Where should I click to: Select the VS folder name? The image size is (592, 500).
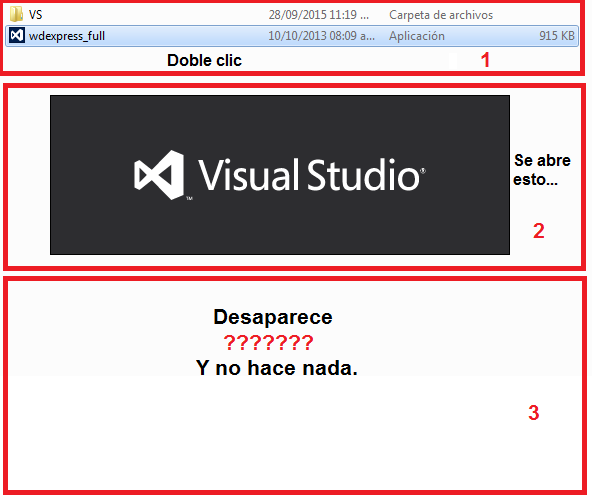[35, 15]
